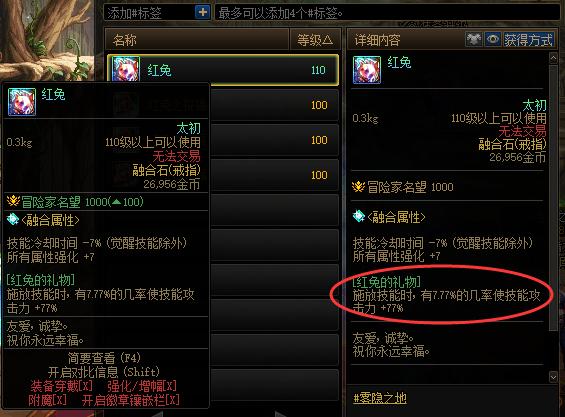Click the 红兔 icon in the tooltip popup

tap(22, 102)
